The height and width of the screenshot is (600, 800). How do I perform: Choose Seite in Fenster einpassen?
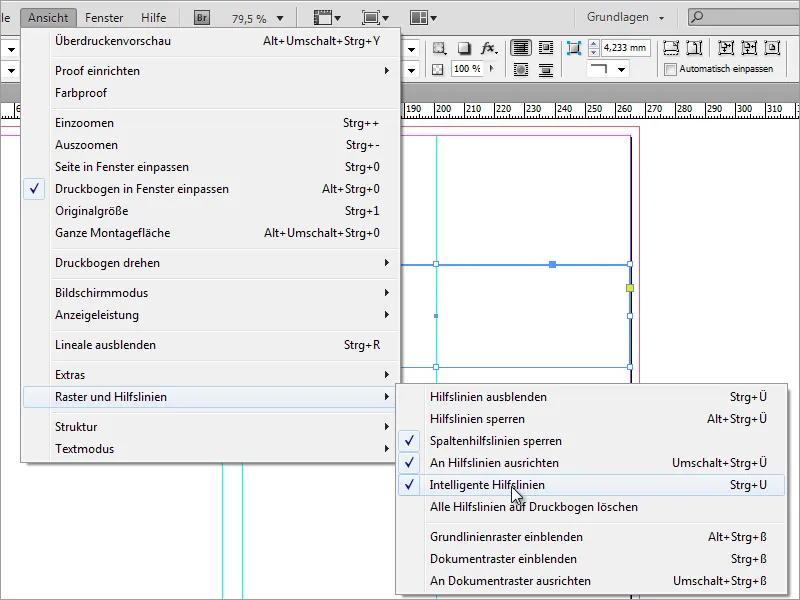(211, 167)
